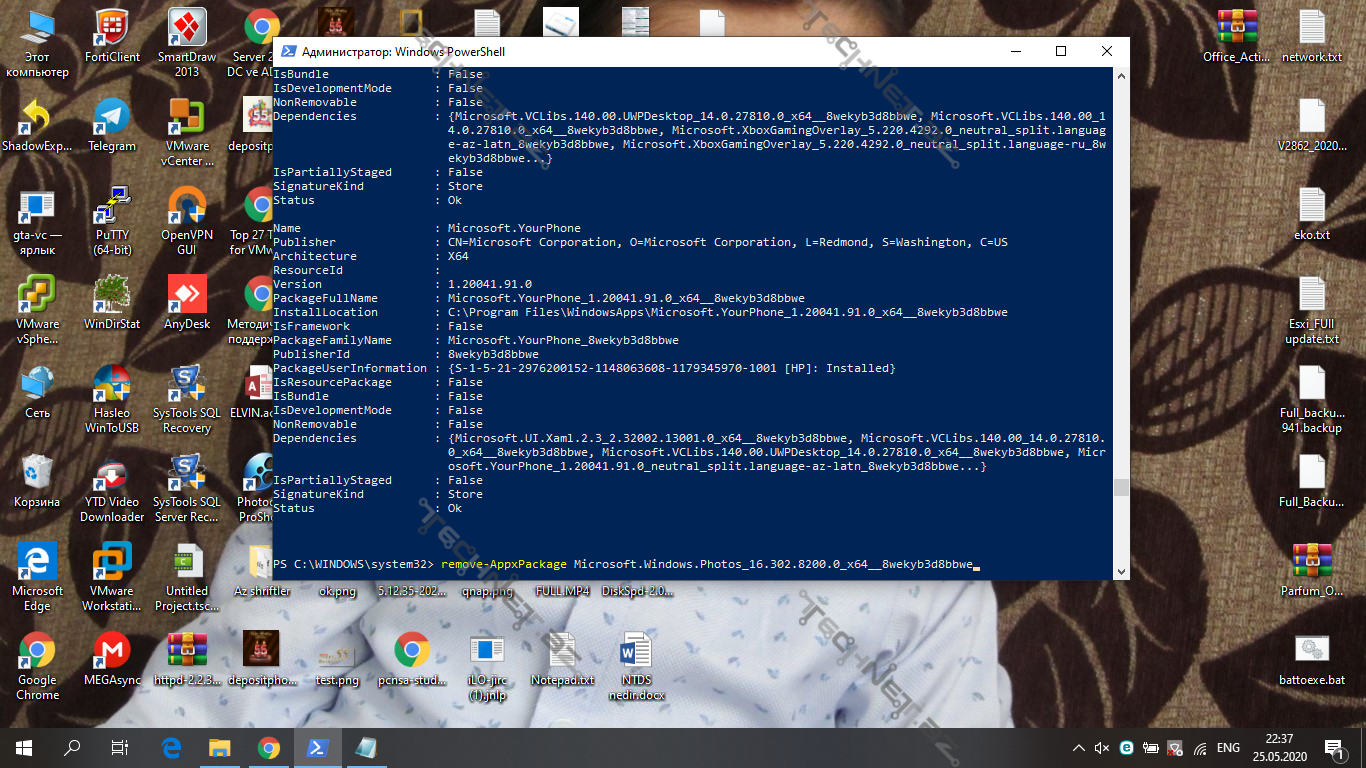Open the Windows Start menu
This screenshot has width=1366, height=768.
pos(23,747)
